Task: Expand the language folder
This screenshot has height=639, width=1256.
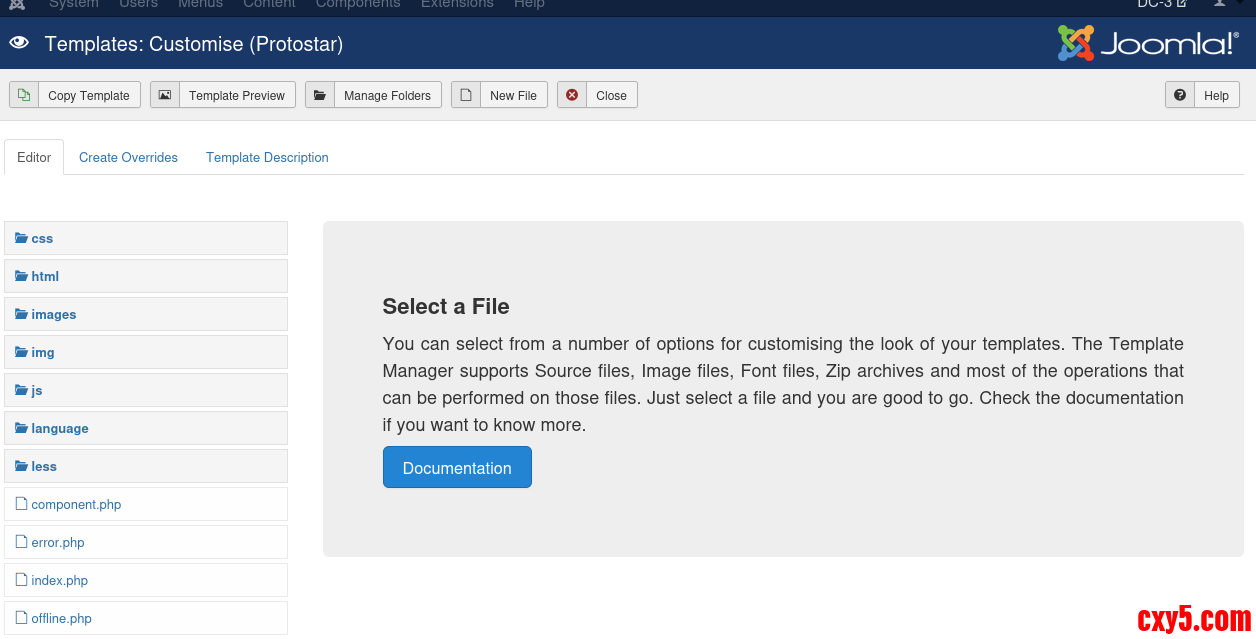Action: point(59,428)
